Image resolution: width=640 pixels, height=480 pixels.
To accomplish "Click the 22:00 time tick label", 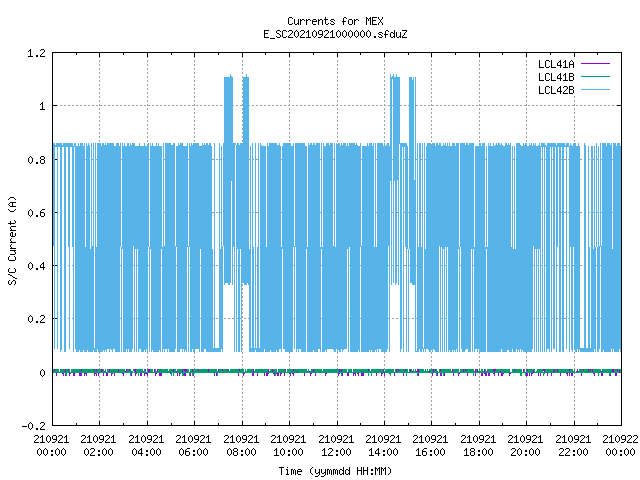I will [573, 453].
